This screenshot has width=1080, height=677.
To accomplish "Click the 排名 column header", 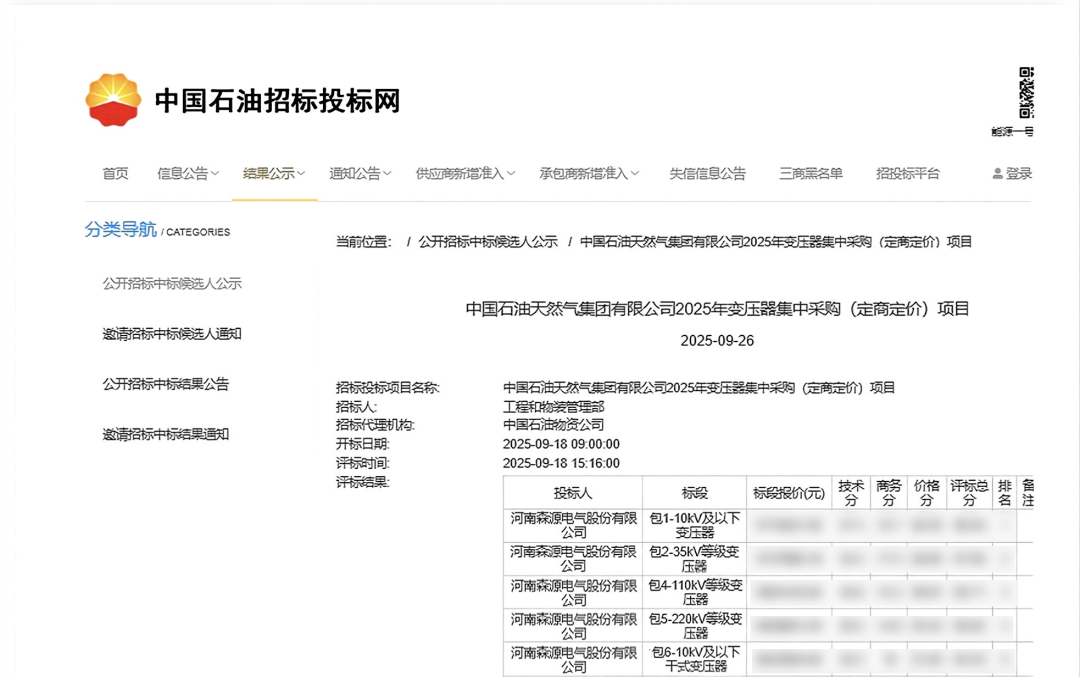I will click(1004, 493).
